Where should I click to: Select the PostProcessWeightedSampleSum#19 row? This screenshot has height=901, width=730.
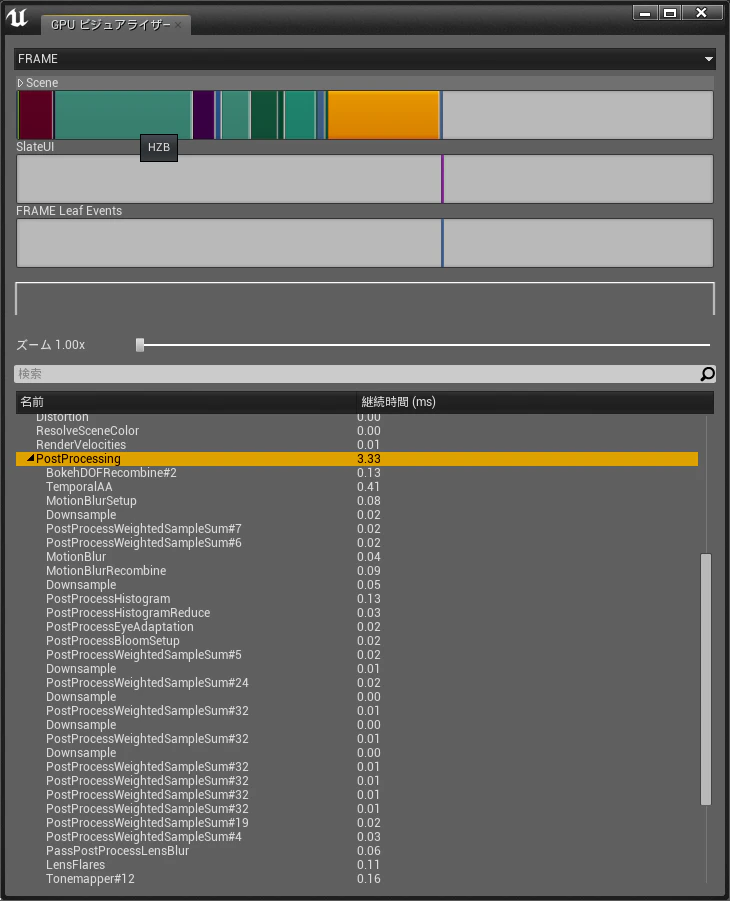click(356, 822)
